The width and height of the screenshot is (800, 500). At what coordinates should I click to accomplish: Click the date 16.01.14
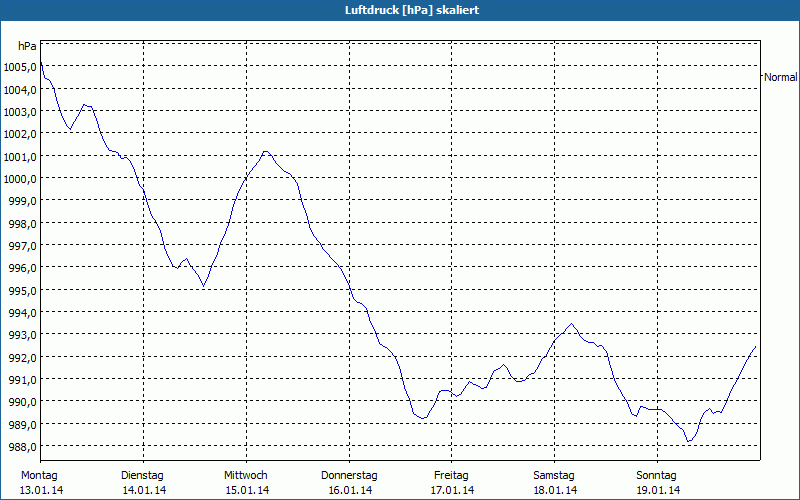coord(350,491)
